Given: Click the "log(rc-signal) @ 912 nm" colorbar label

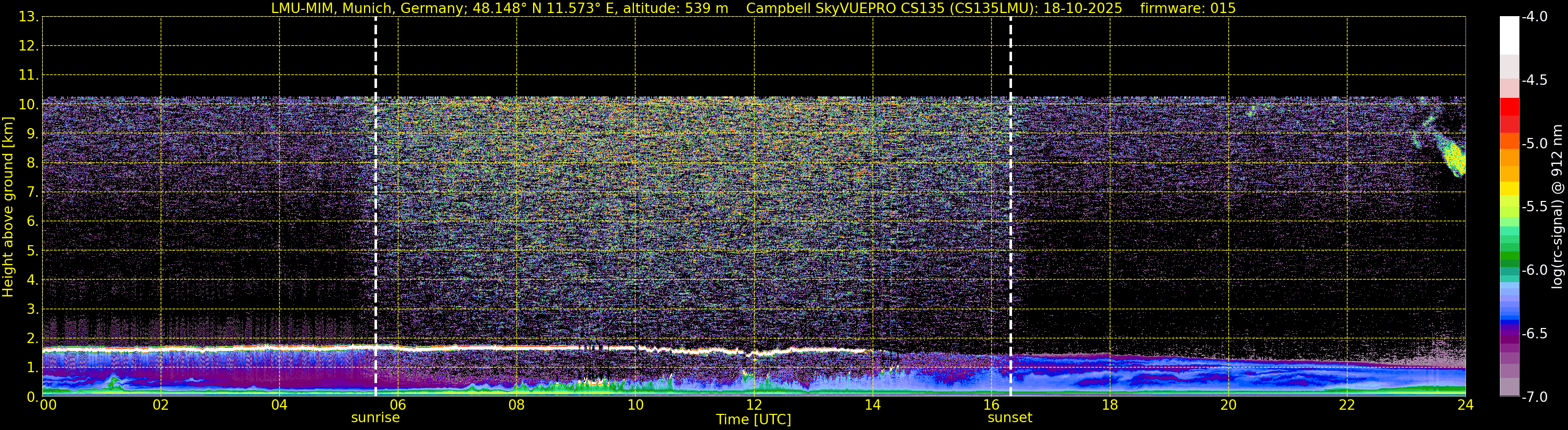Looking at the screenshot, I should tap(1557, 207).
